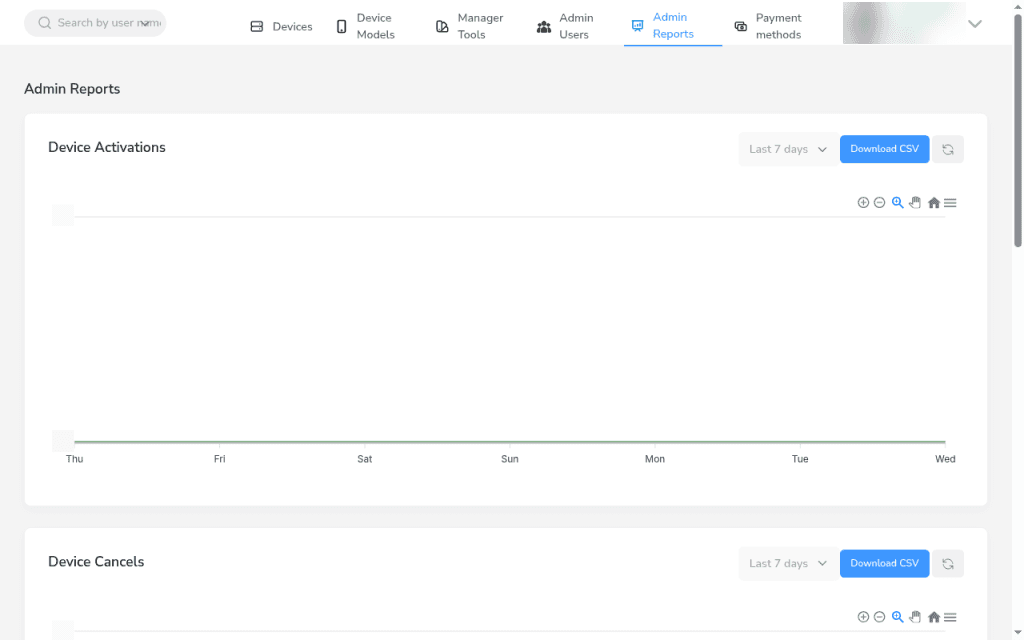Select the Admin Reports tab
This screenshot has height=640, width=1024.
tap(673, 25)
